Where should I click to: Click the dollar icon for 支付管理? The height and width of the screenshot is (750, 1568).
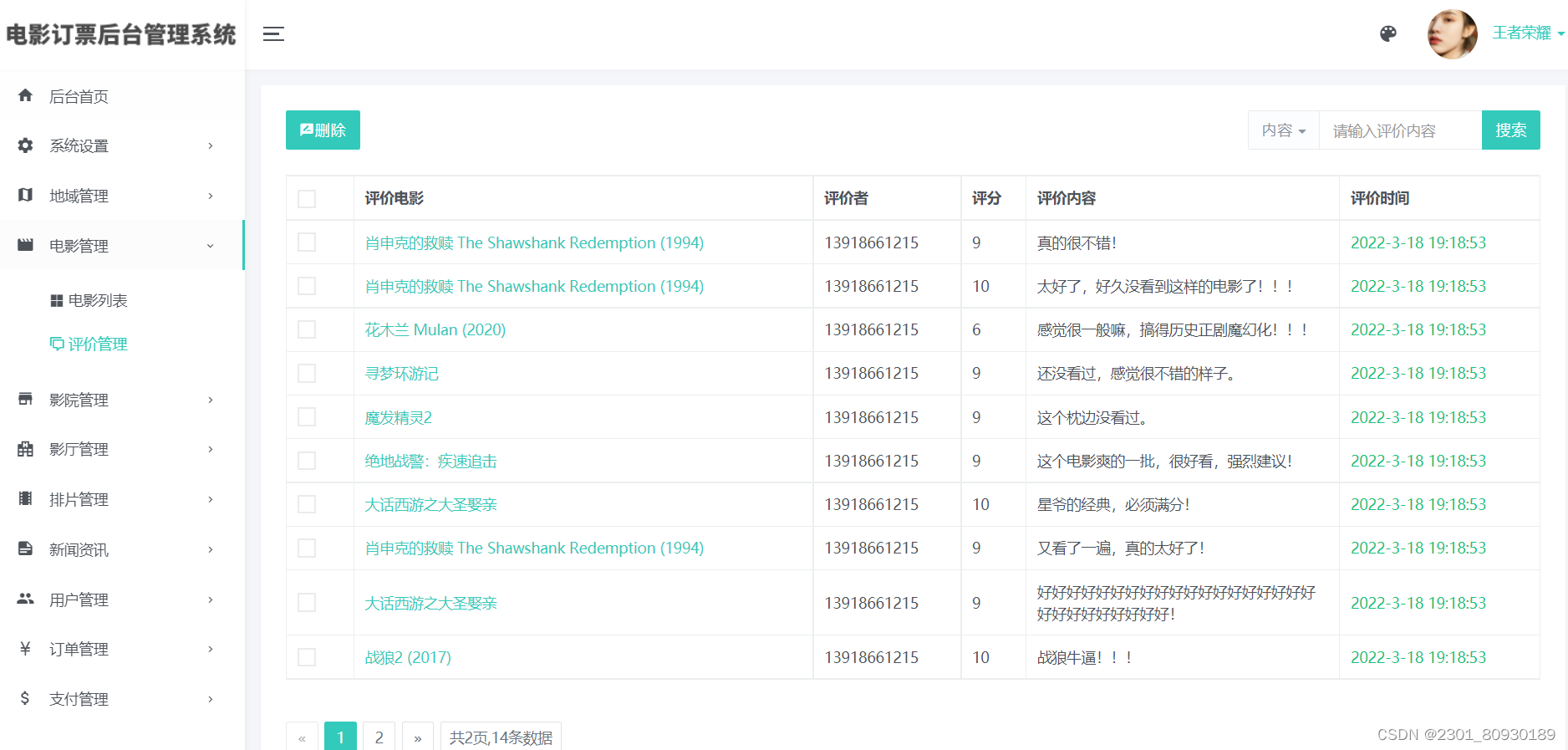point(25,698)
